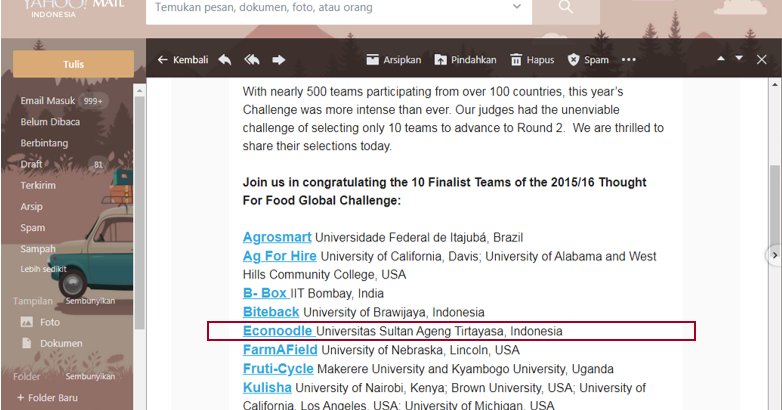Click the reply arrow icon
Screen dimensions: 782x410
pyautogui.click(x=224, y=60)
